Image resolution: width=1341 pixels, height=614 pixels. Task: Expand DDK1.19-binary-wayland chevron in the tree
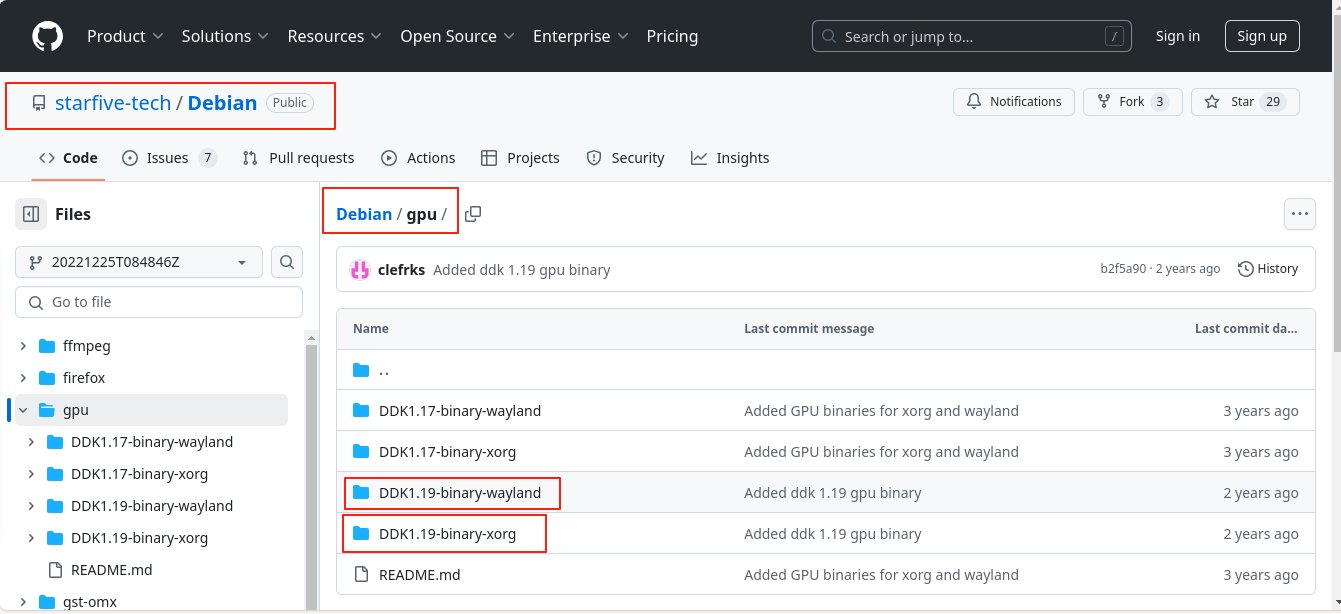point(31,506)
